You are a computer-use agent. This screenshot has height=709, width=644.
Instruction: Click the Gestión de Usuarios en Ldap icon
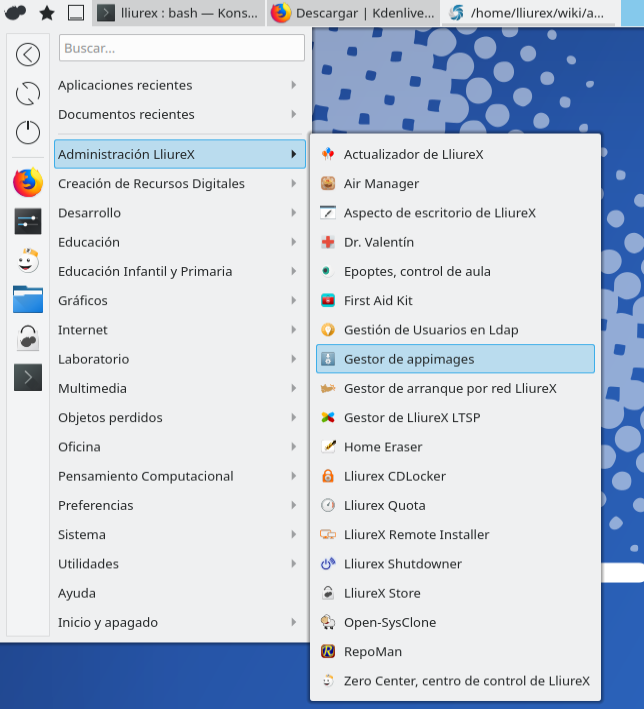[x=328, y=330]
